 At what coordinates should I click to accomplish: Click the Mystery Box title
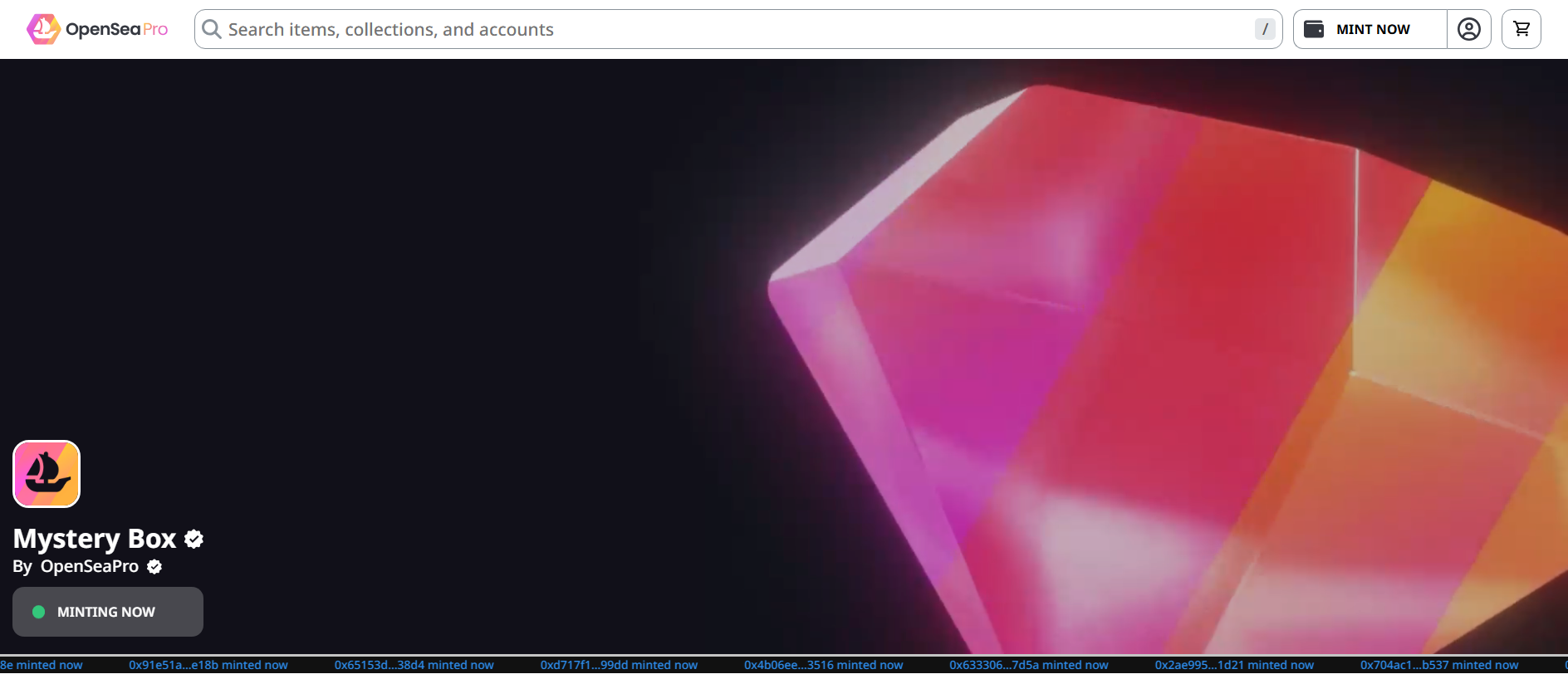(95, 539)
